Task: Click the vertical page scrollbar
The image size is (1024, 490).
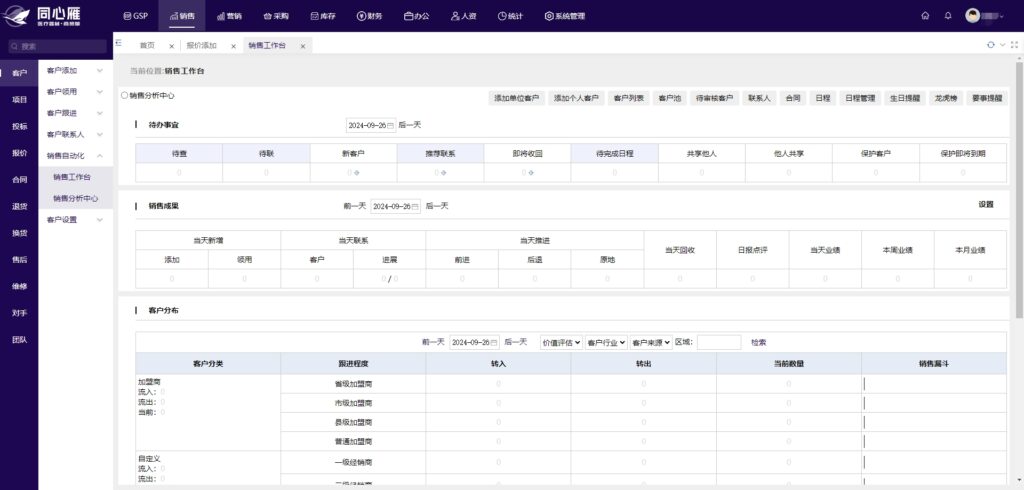Action: [1019, 189]
